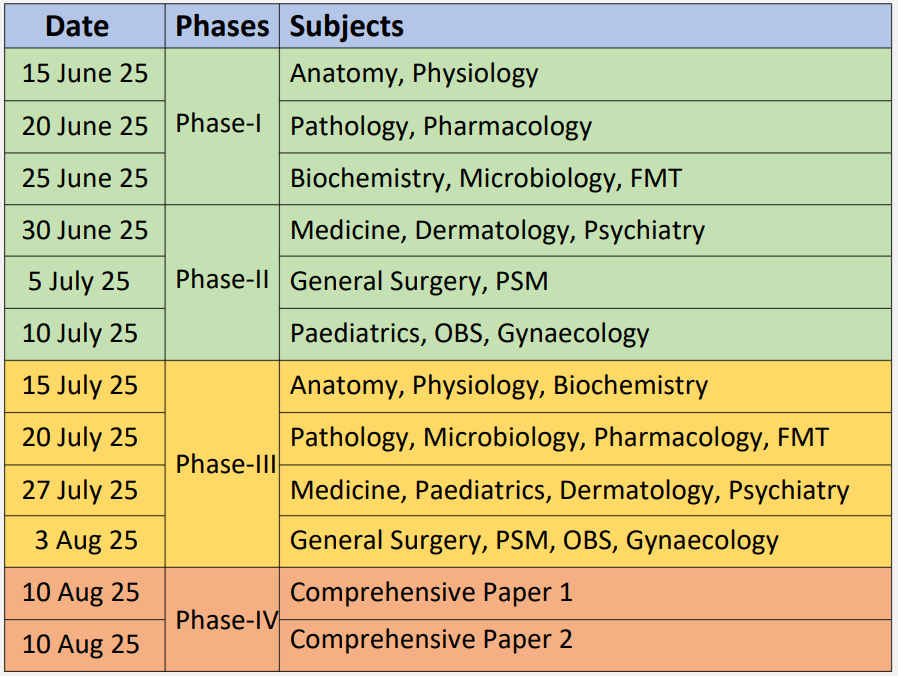Click the Phases column header

(222, 26)
